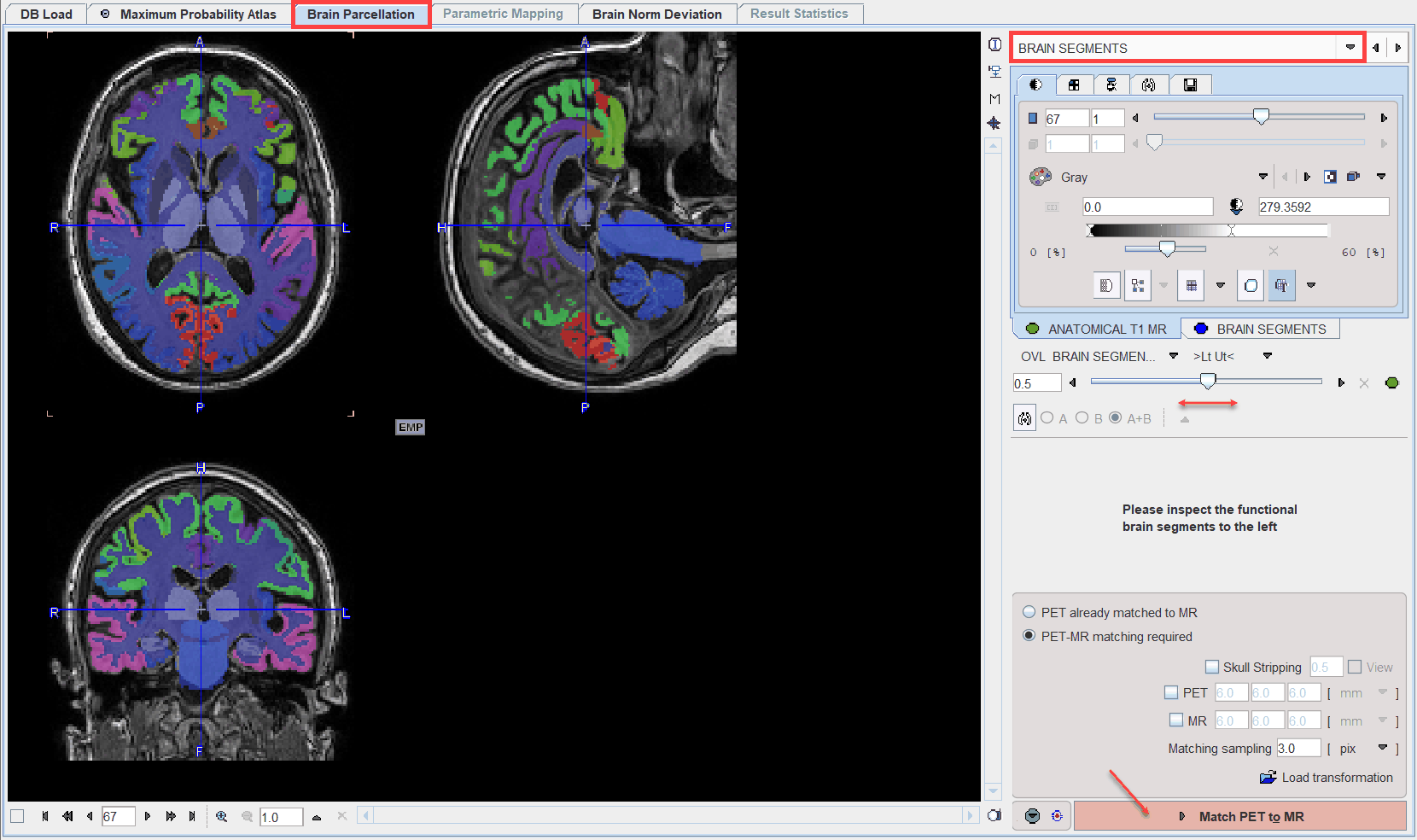This screenshot has height=840, width=1417.
Task: Open the dropdown after the crosshair cursor button
Action: point(1311,285)
